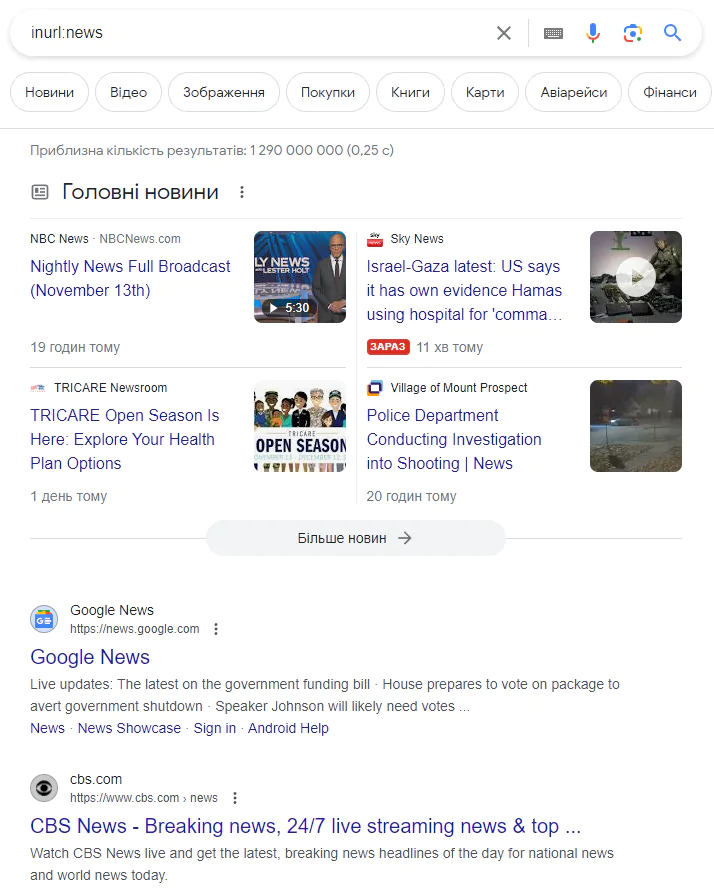
Task: Click the 20 годин тому timestamp
Action: [411, 496]
